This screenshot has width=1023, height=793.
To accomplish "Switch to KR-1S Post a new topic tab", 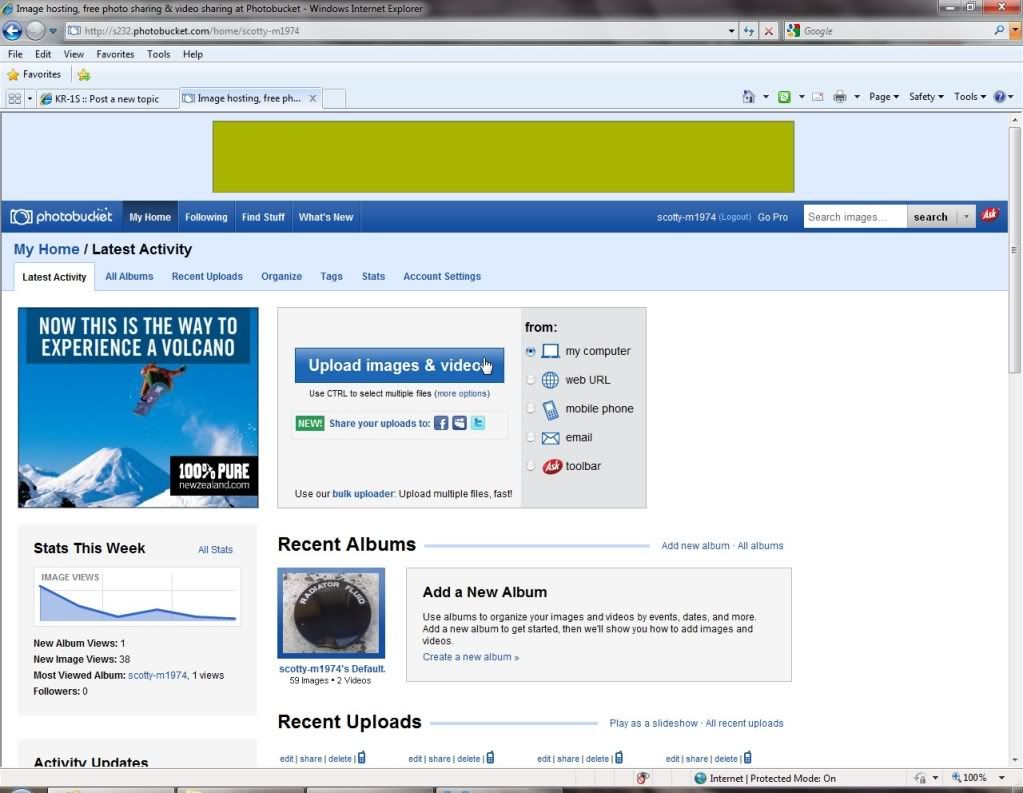I will (x=107, y=99).
